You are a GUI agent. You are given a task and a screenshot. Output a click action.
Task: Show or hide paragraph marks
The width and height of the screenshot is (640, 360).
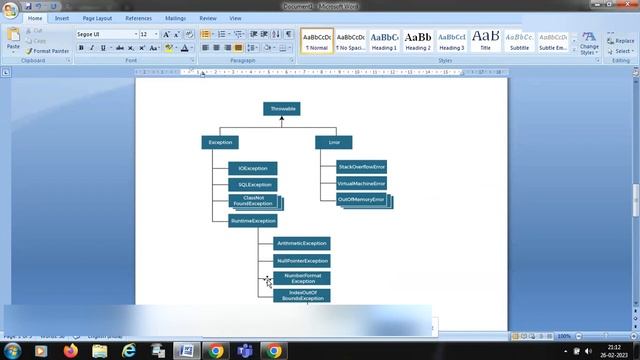point(289,34)
